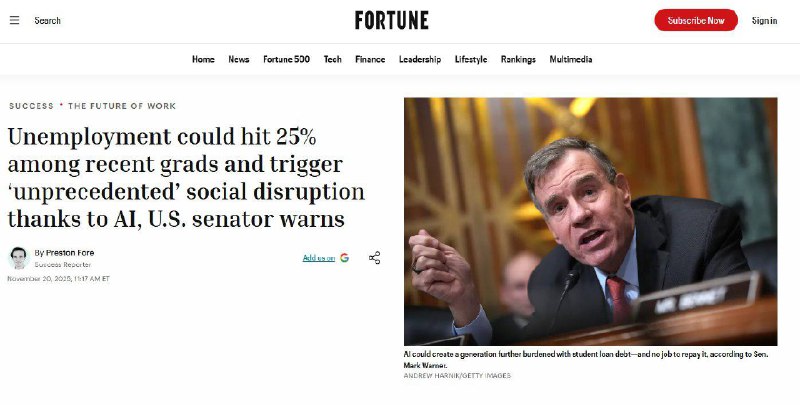Click the Google logo icon
800x405 pixels.
(345, 258)
